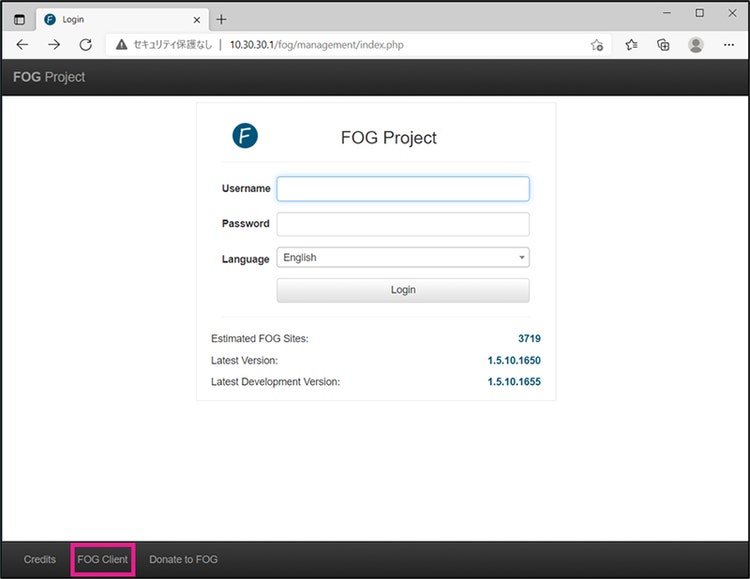Select the Login browser tab

[x=122, y=20]
